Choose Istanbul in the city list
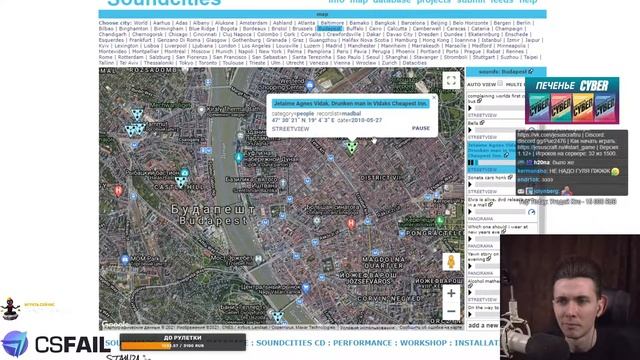640x360 pixels. 491,40
